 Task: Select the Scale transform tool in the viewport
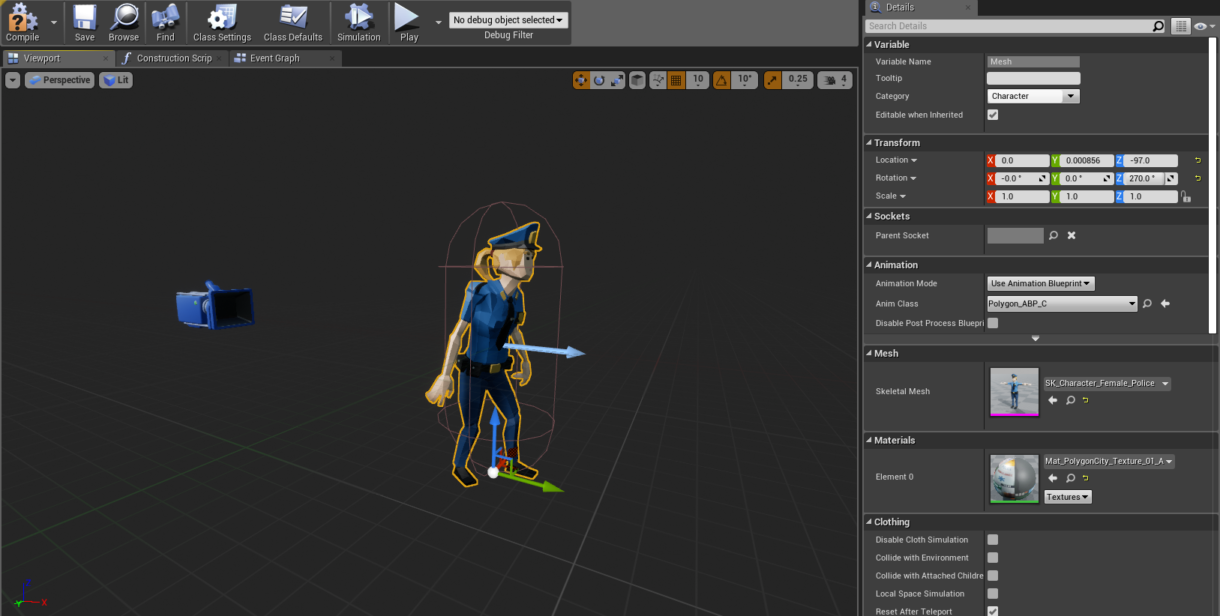pyautogui.click(x=616, y=79)
